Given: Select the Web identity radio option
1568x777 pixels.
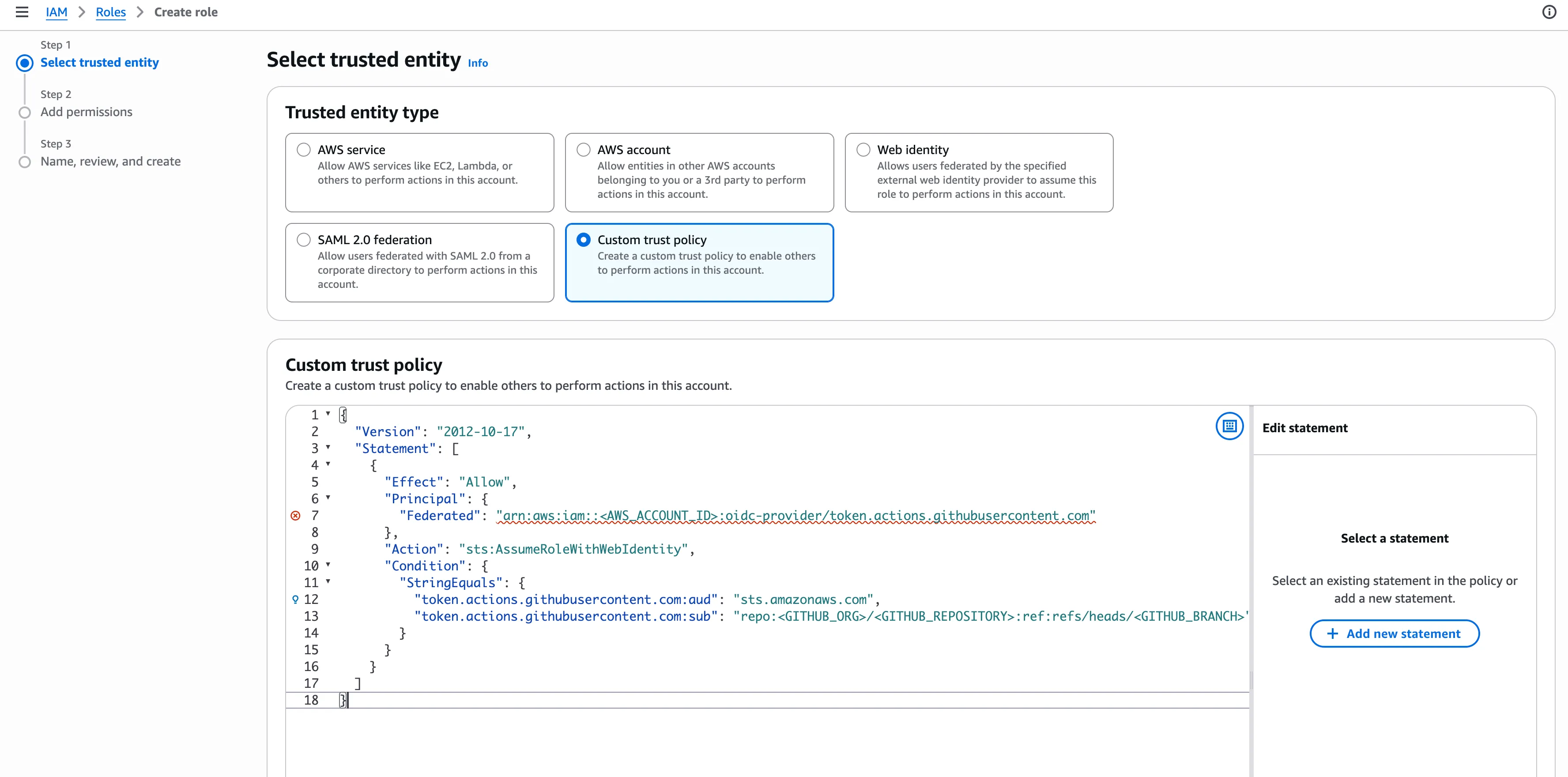Looking at the screenshot, I should point(863,150).
